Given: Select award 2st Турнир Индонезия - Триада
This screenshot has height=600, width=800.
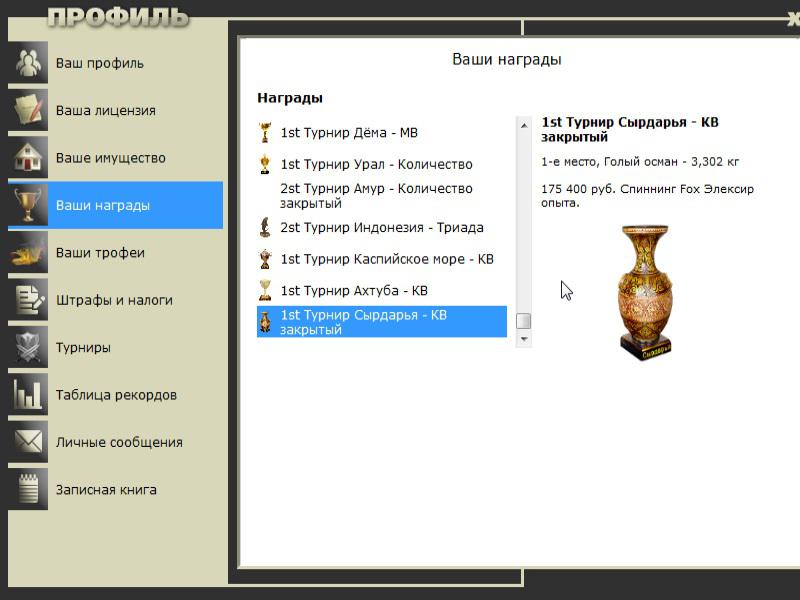Looking at the screenshot, I should pyautogui.click(x=382, y=228).
